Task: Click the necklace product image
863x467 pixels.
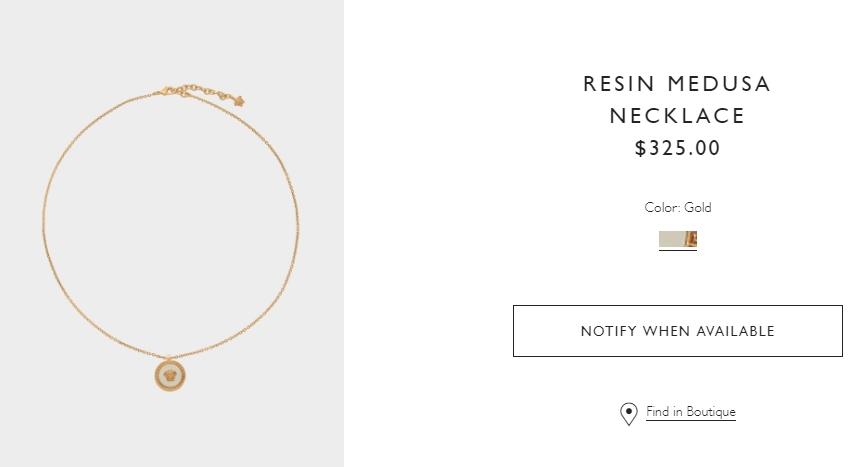Action: [x=171, y=233]
